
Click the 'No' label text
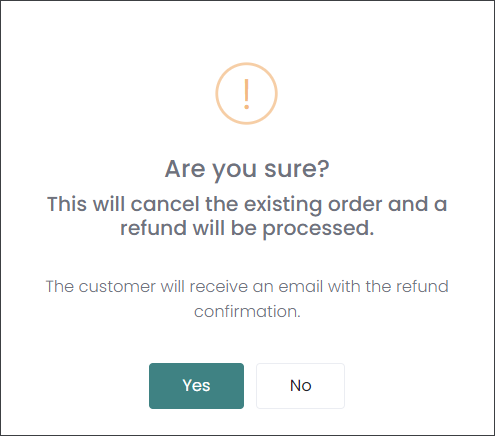301,386
